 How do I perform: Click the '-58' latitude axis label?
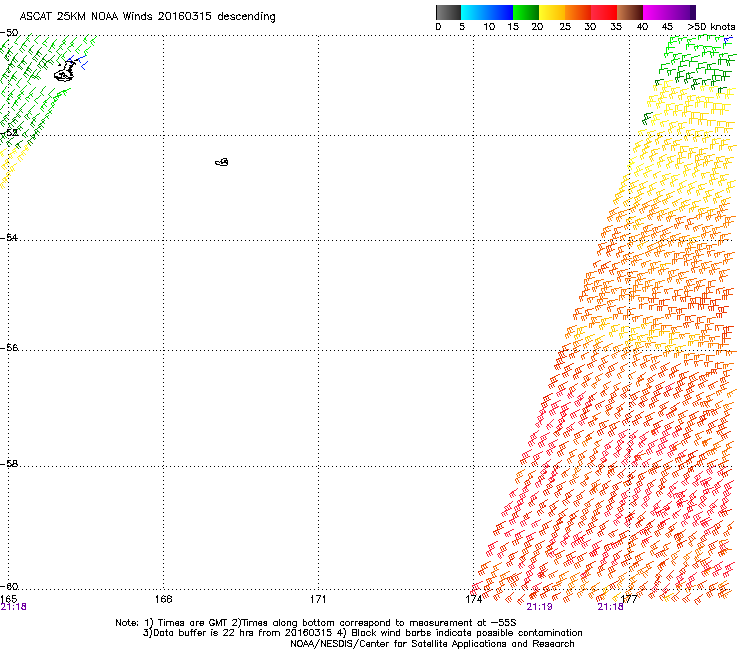click(x=9, y=464)
